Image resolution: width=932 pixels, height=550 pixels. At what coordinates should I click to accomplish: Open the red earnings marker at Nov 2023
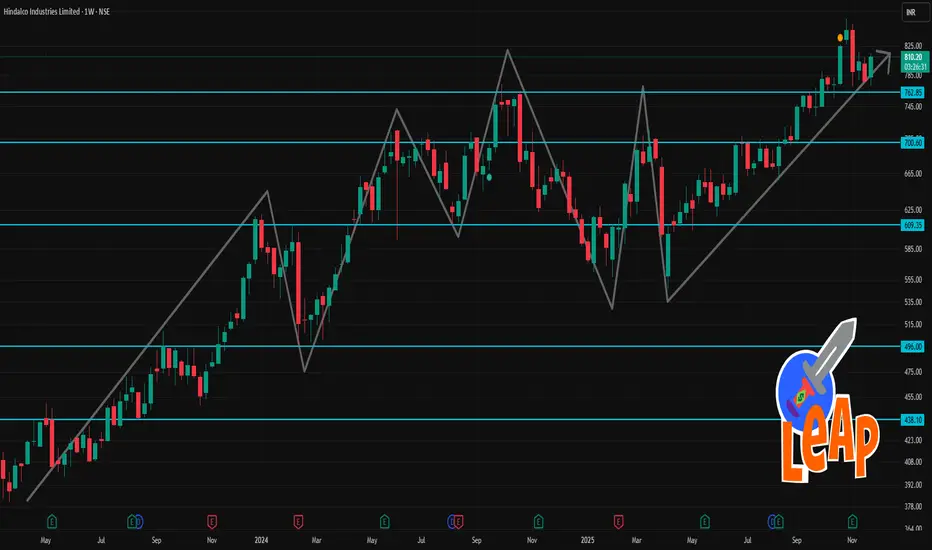212,522
